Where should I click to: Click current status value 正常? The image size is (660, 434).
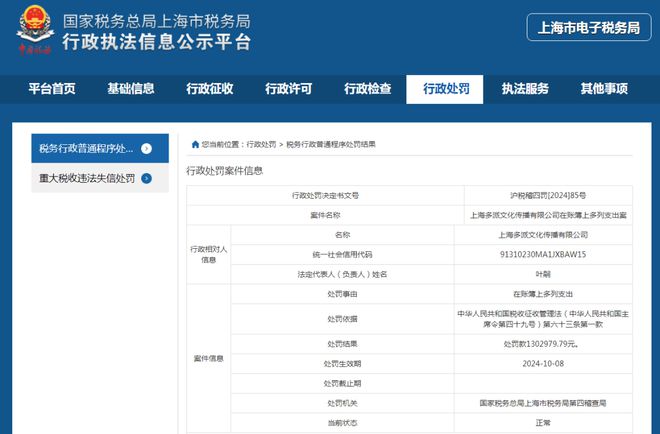pos(543,423)
